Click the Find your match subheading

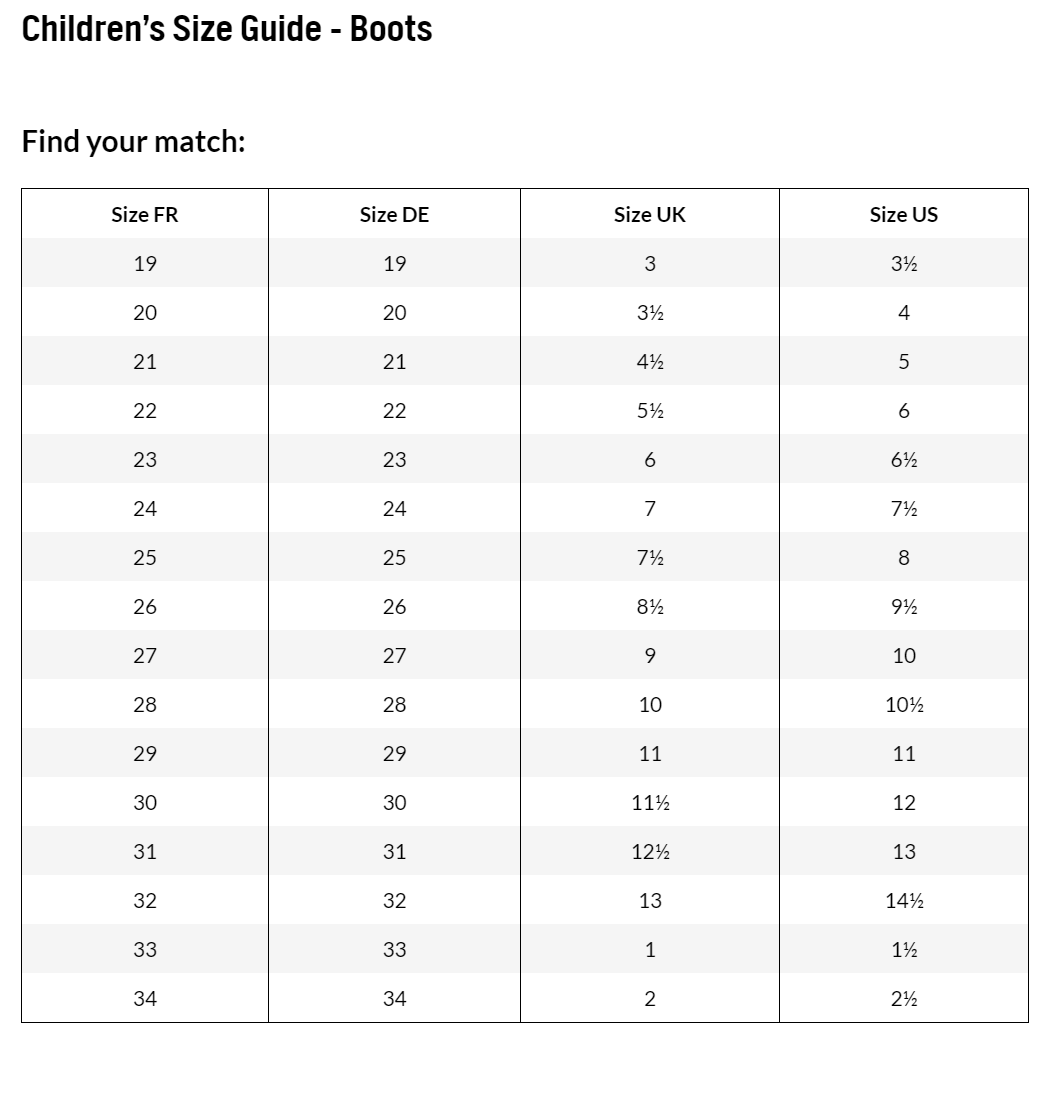click(133, 141)
